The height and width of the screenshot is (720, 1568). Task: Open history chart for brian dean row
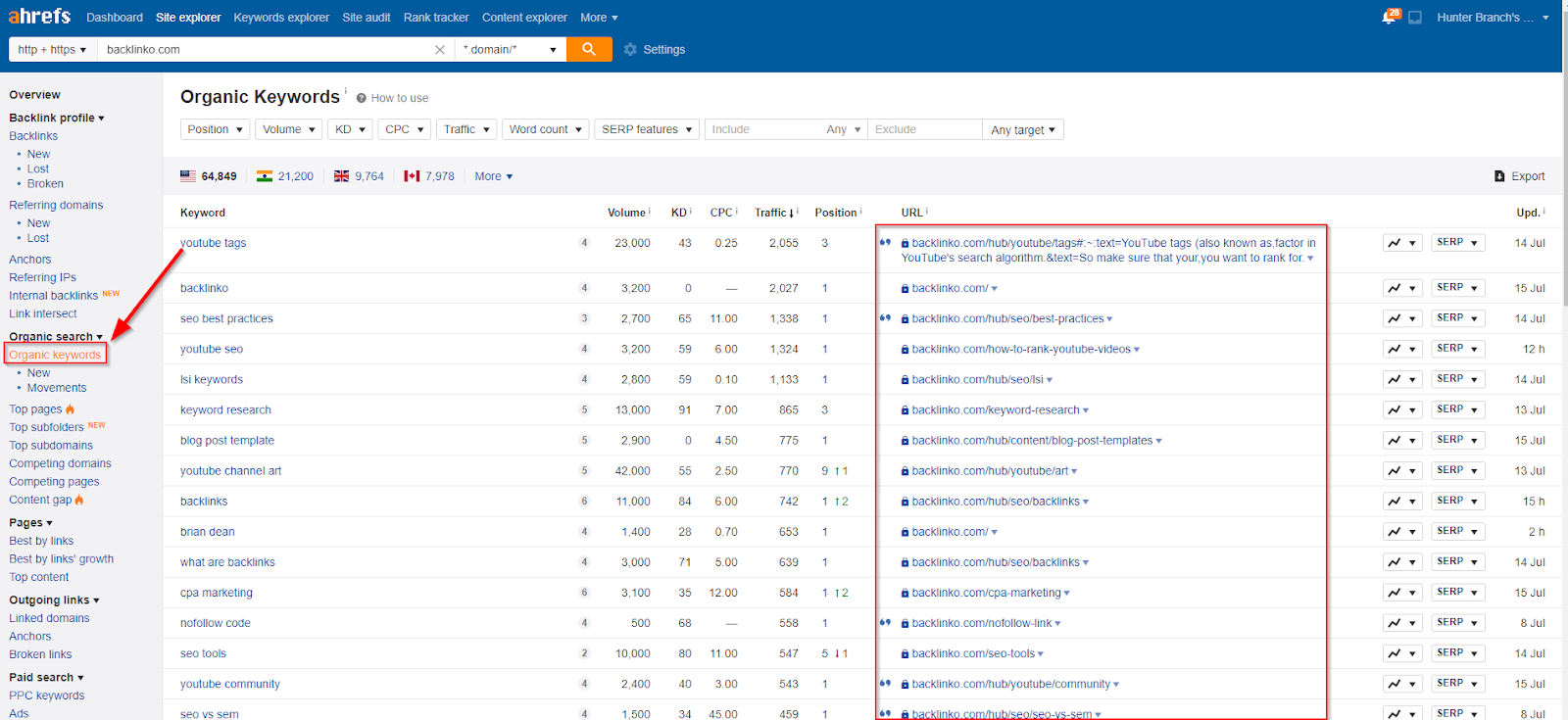pyautogui.click(x=1402, y=532)
